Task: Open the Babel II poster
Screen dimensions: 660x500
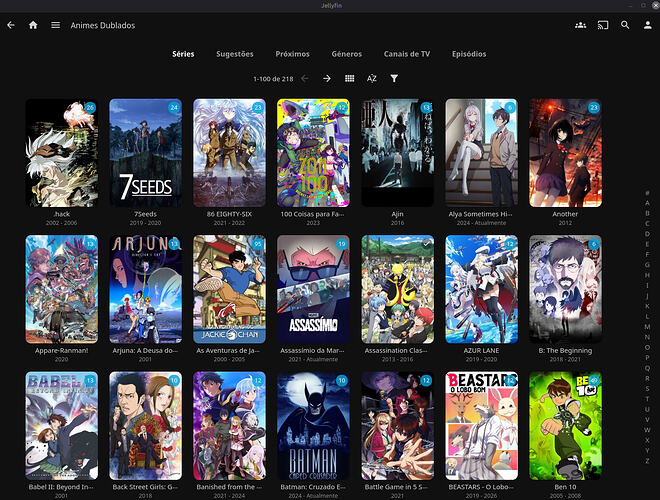Action: 61,426
